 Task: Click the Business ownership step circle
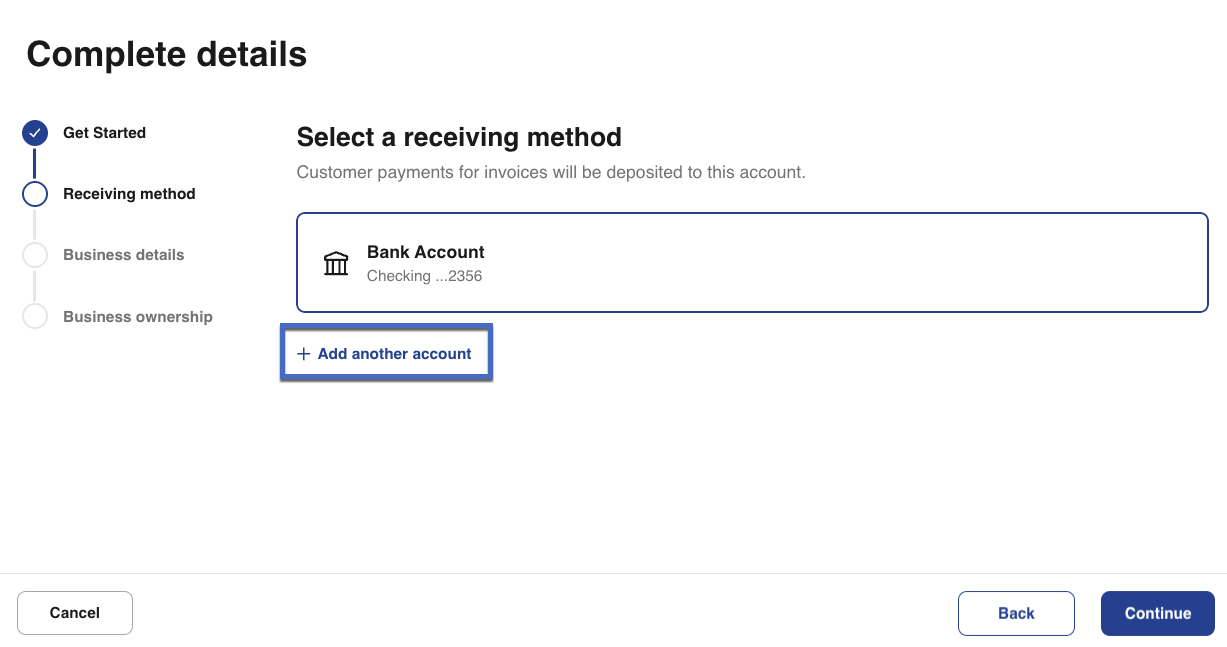click(x=35, y=317)
